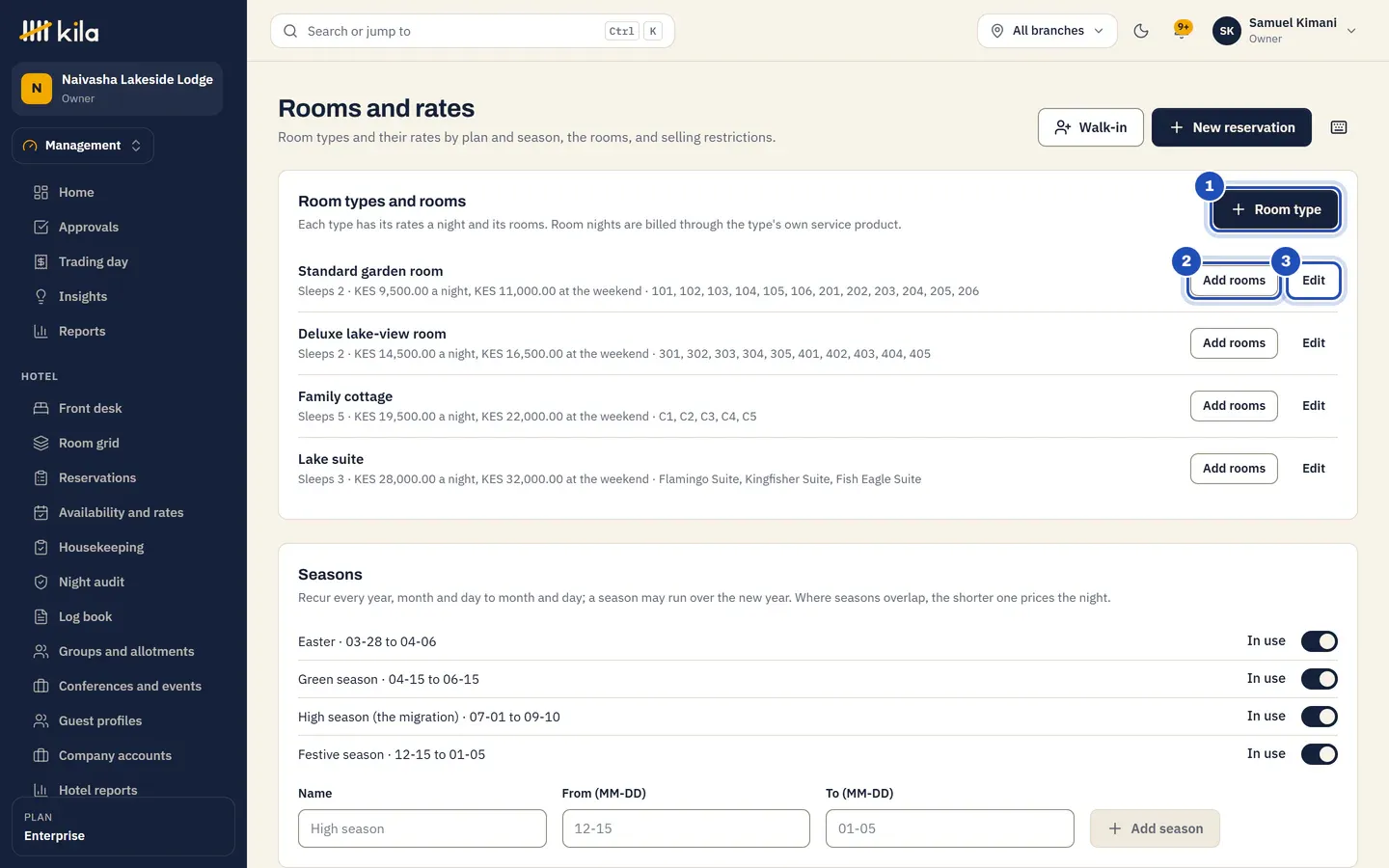Click the To (MM-DD) input field

pos(950,828)
